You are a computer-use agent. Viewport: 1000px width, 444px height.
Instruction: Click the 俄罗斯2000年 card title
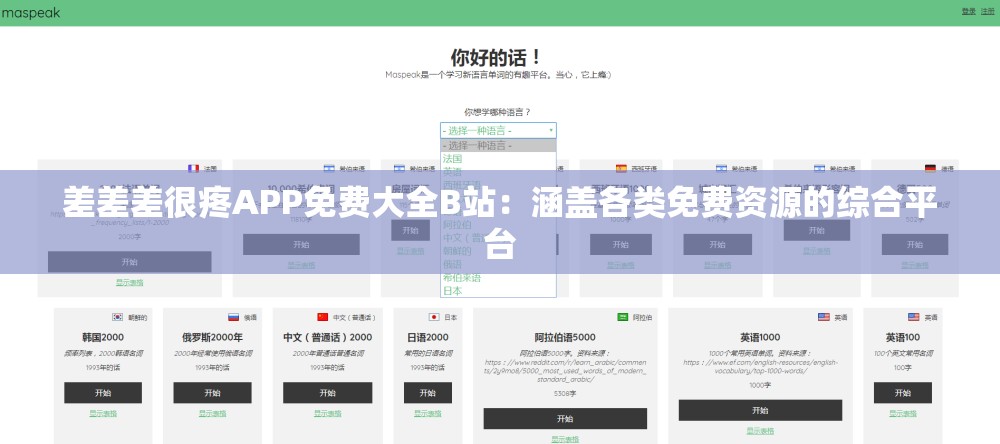212,337
